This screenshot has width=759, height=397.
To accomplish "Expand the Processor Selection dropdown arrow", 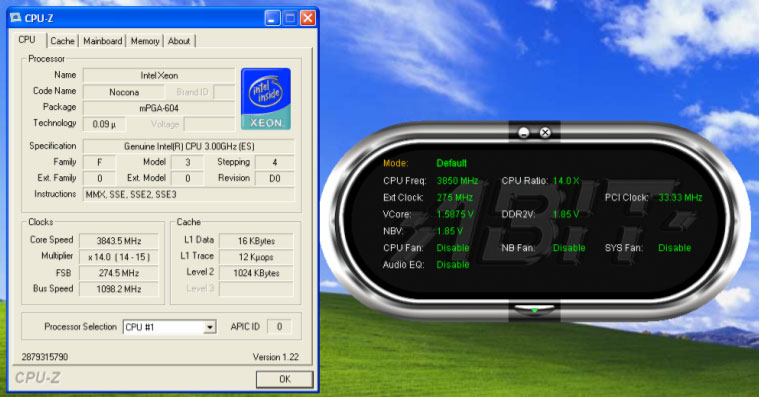I will (x=209, y=327).
